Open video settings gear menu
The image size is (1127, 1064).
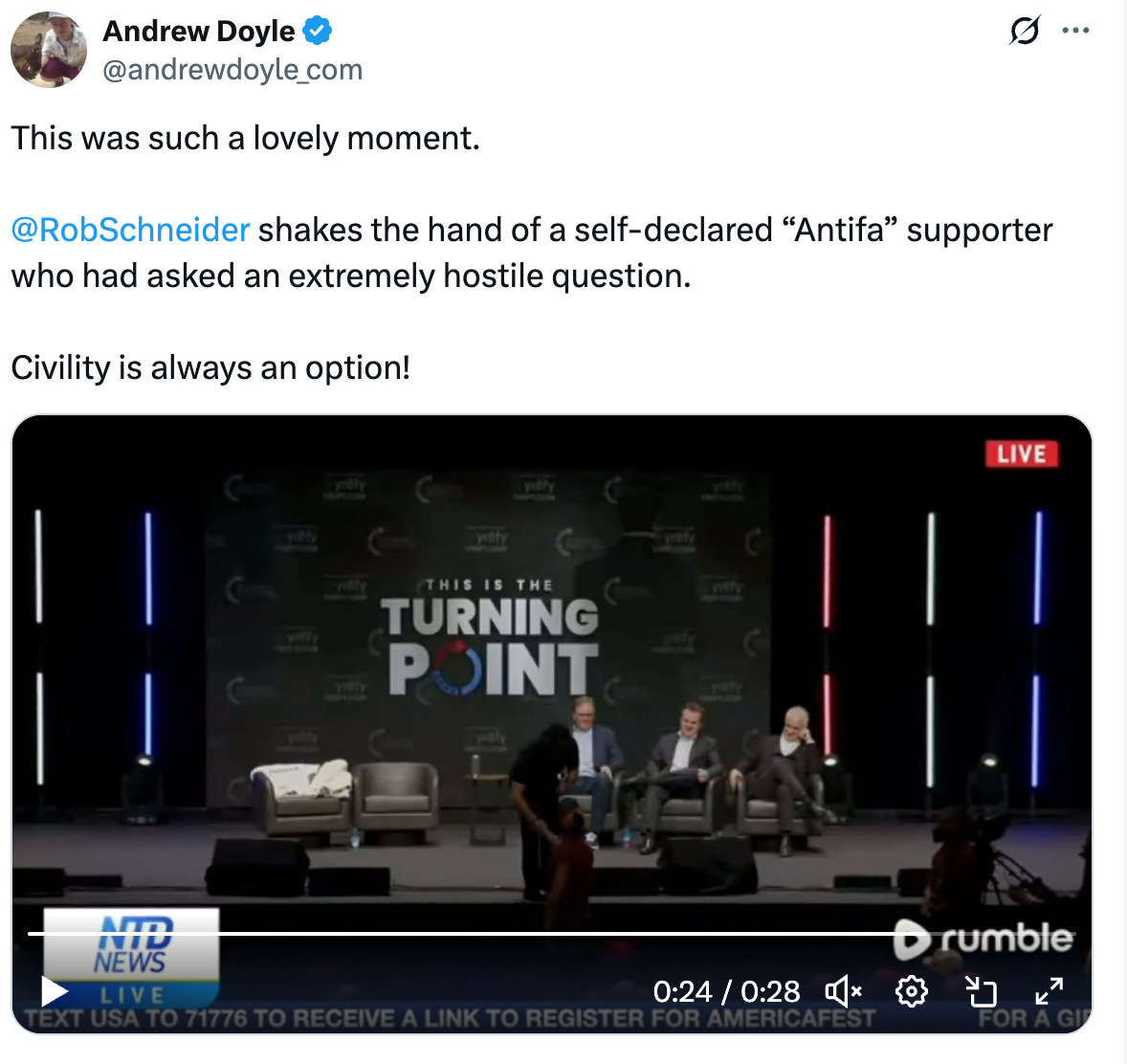912,992
